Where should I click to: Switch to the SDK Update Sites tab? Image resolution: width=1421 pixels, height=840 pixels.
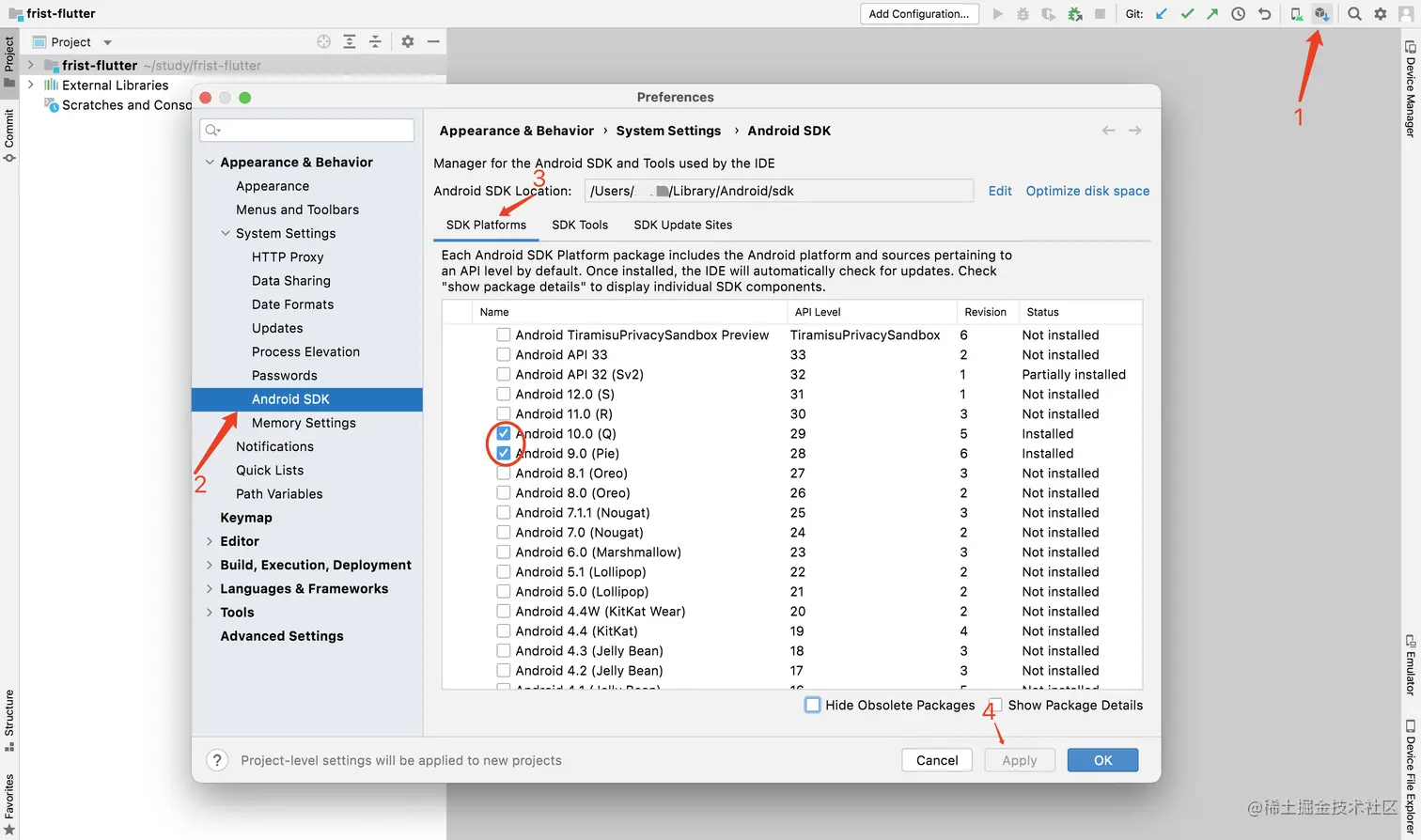(683, 225)
